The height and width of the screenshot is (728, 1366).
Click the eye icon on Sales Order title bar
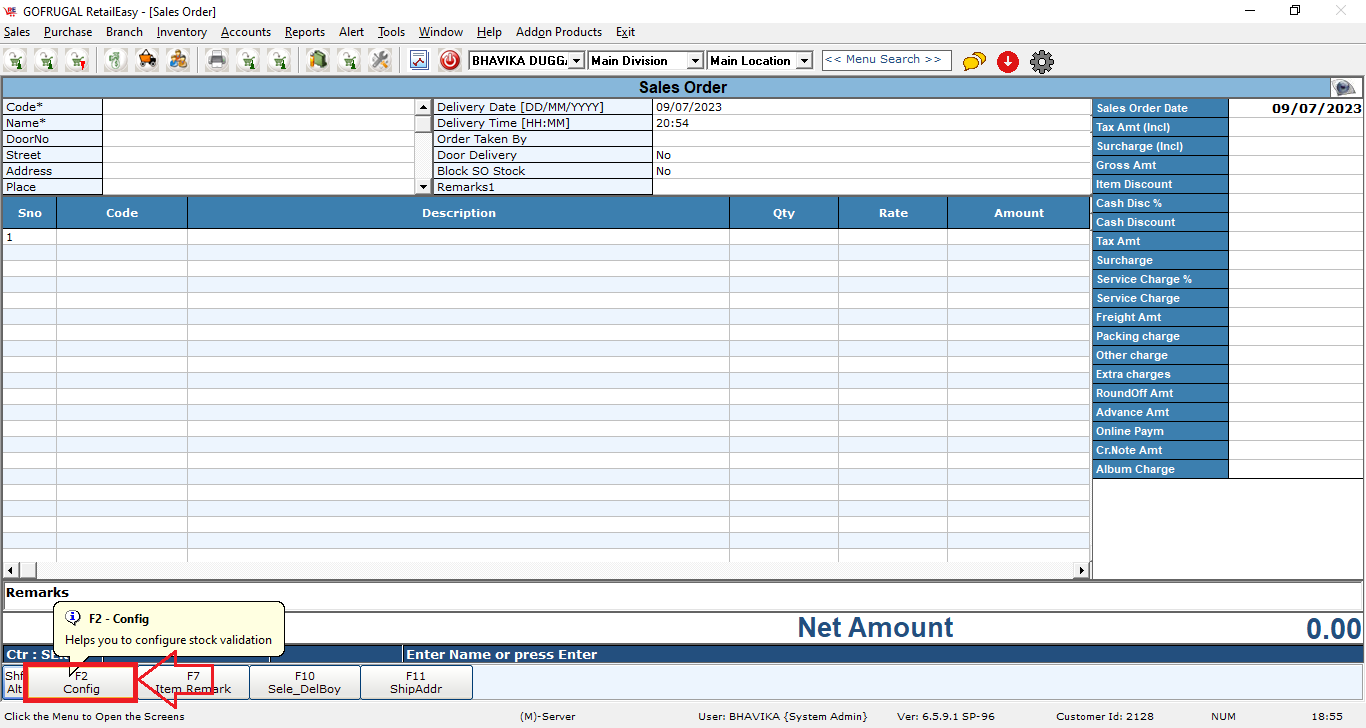point(1344,88)
